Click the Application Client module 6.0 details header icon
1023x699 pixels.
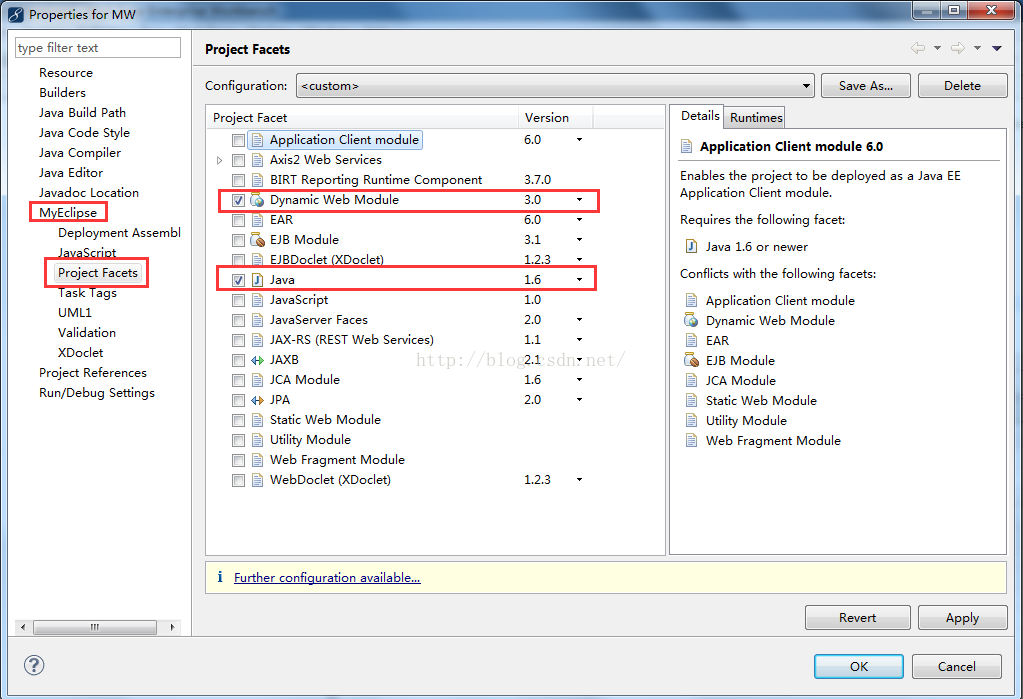[686, 146]
